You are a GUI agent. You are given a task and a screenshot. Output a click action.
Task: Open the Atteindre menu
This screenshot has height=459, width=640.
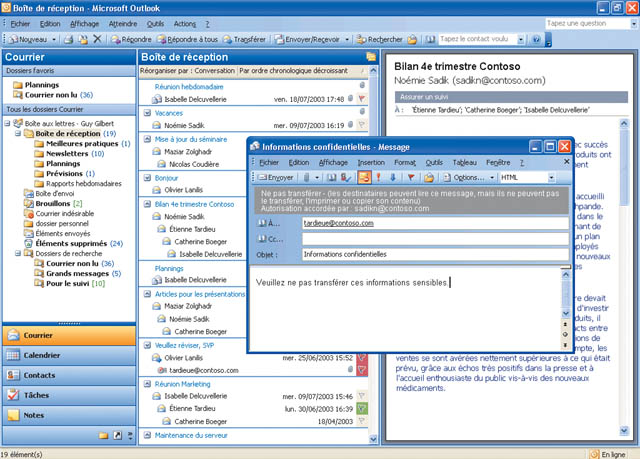123,24
